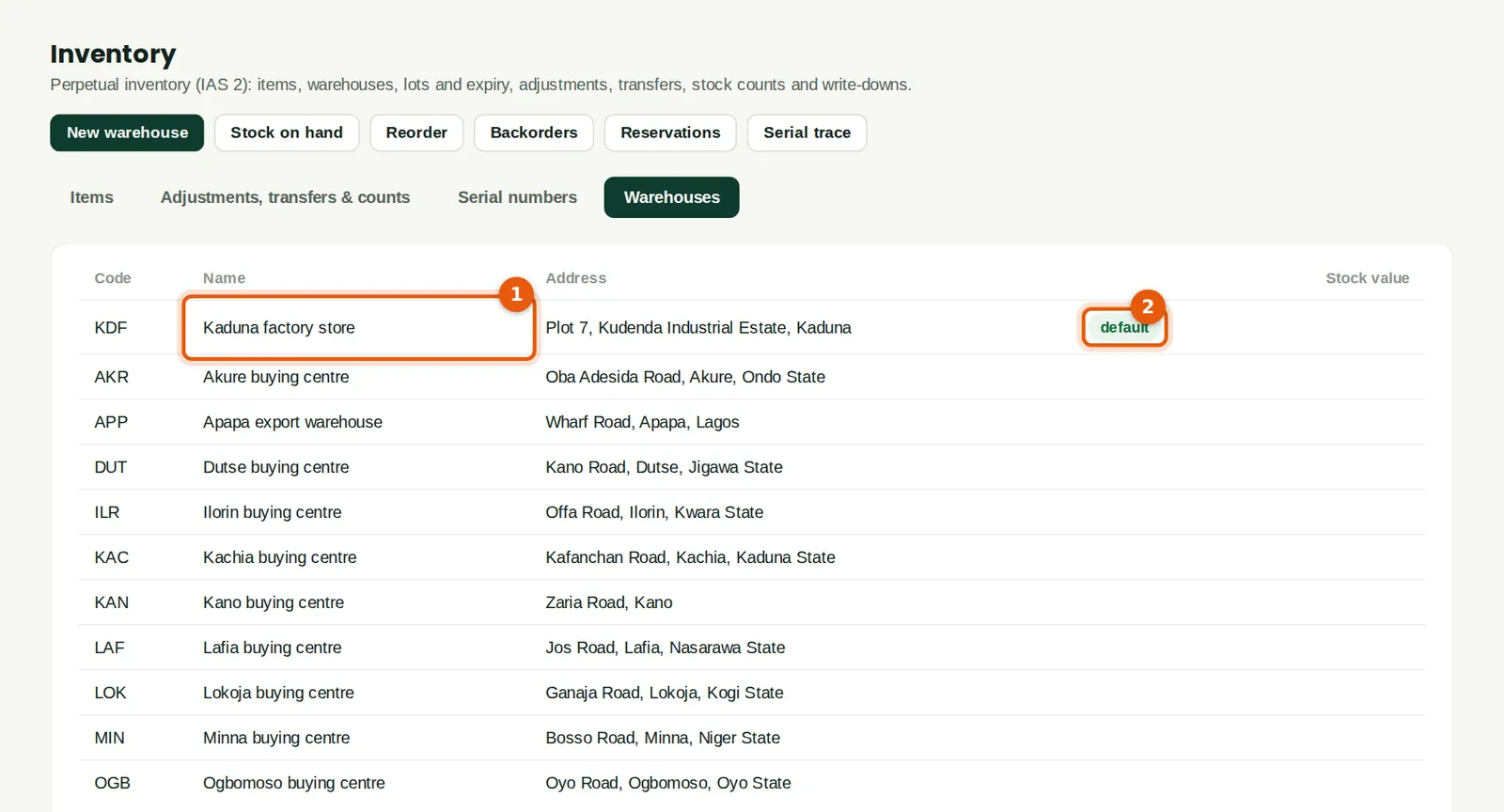Screen dimensions: 1504x812
Task: Open Akure buying centre warehouse
Action: tap(752, 377)
